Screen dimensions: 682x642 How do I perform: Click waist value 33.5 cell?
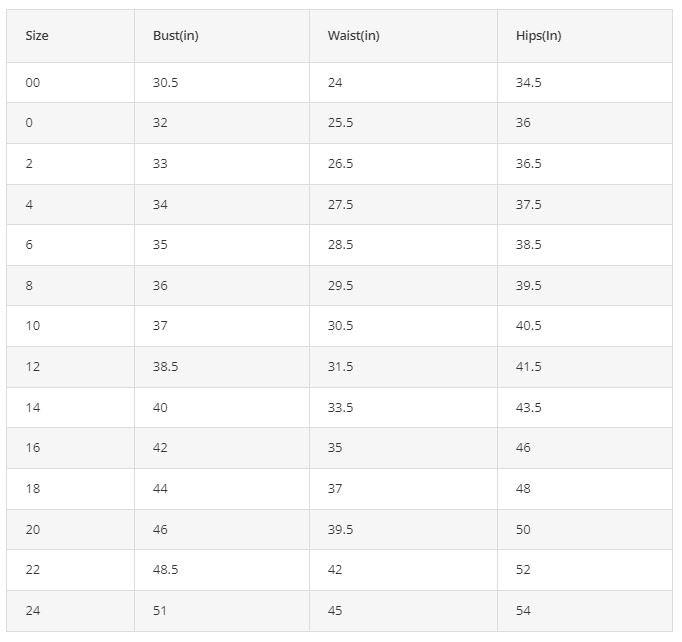tap(403, 408)
